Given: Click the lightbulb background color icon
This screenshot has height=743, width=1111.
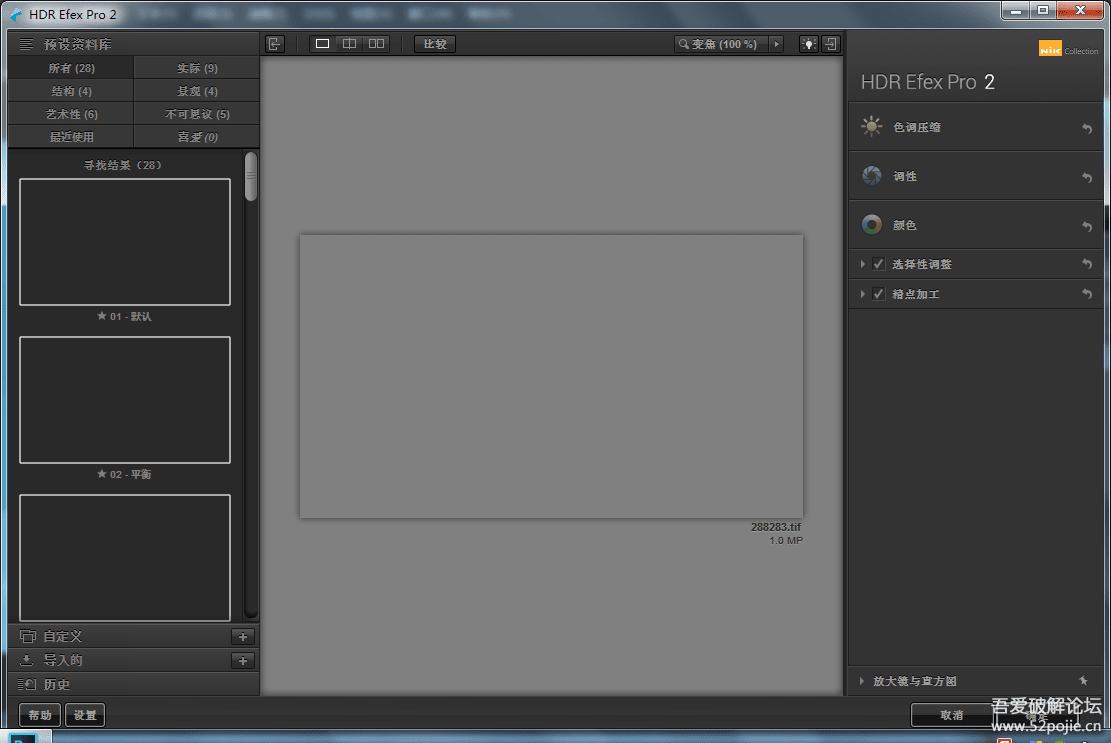Looking at the screenshot, I should tap(808, 44).
